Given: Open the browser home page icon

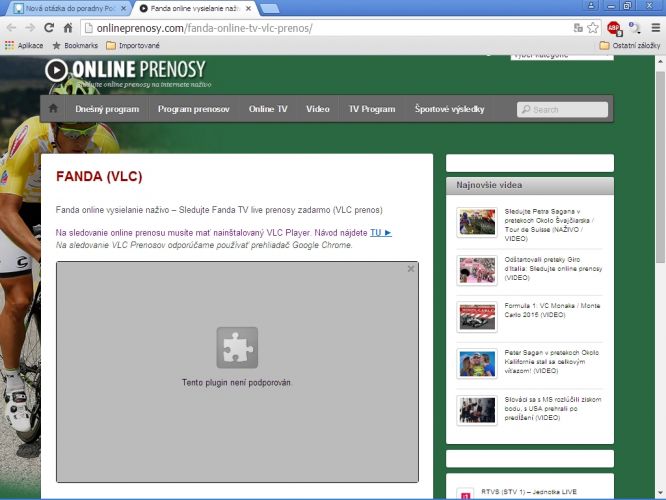Looking at the screenshot, I should tap(68, 28).
